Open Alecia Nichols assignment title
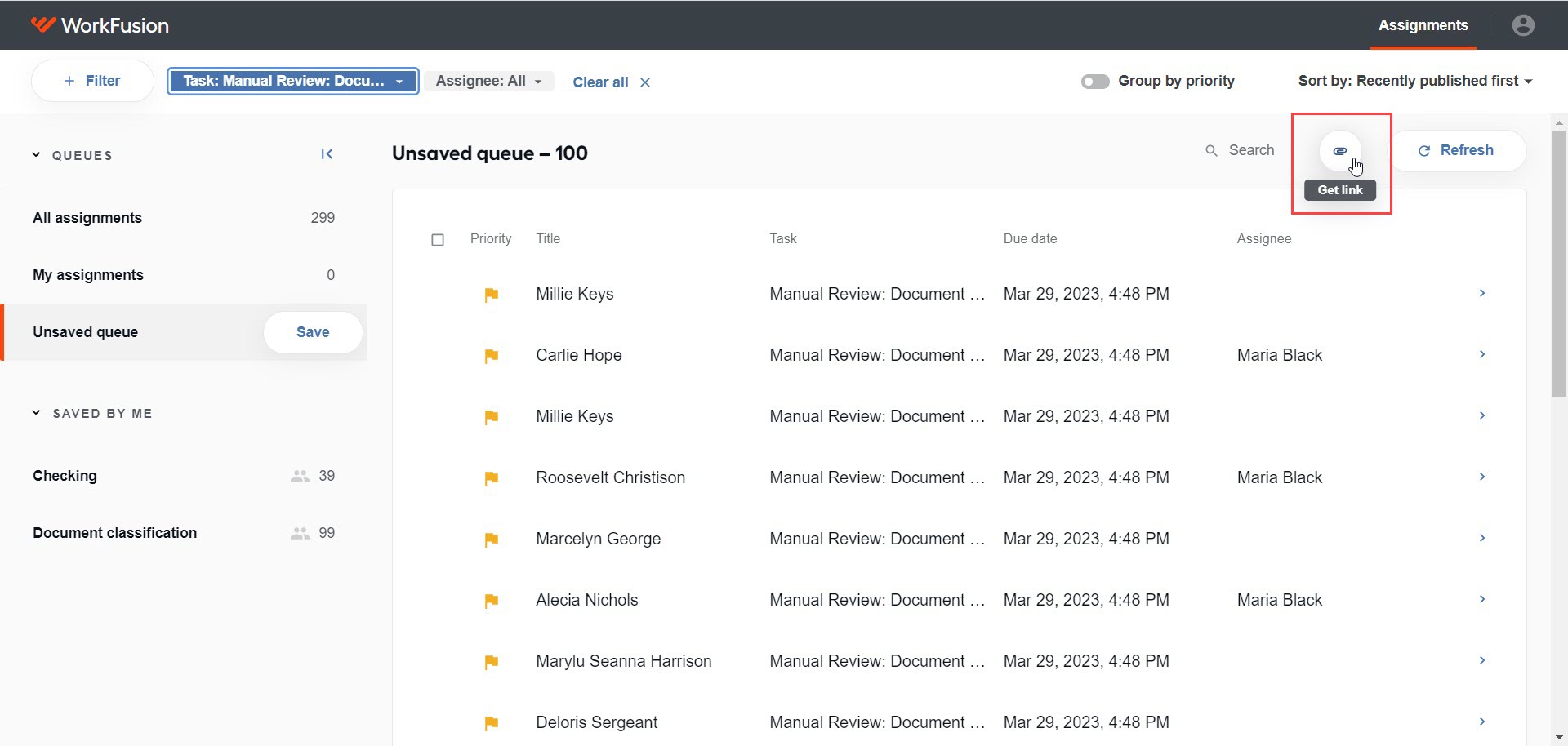The width and height of the screenshot is (1568, 746). coord(586,600)
